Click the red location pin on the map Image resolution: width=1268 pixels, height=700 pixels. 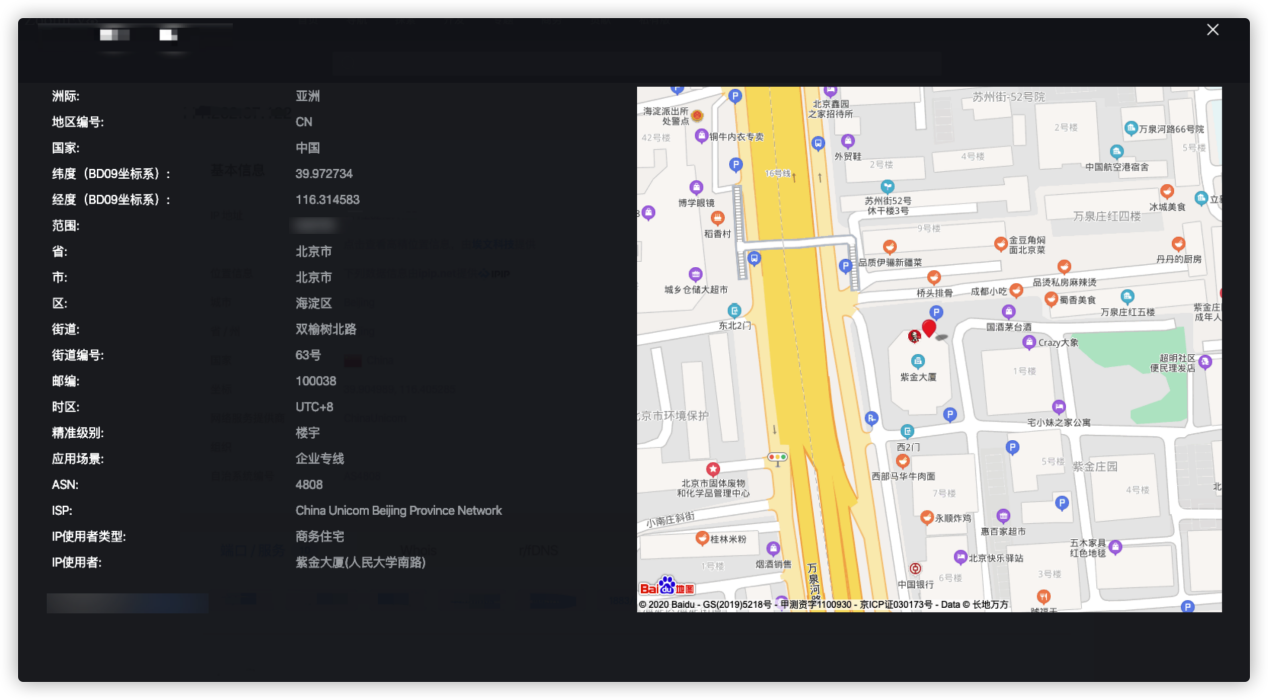pos(929,329)
